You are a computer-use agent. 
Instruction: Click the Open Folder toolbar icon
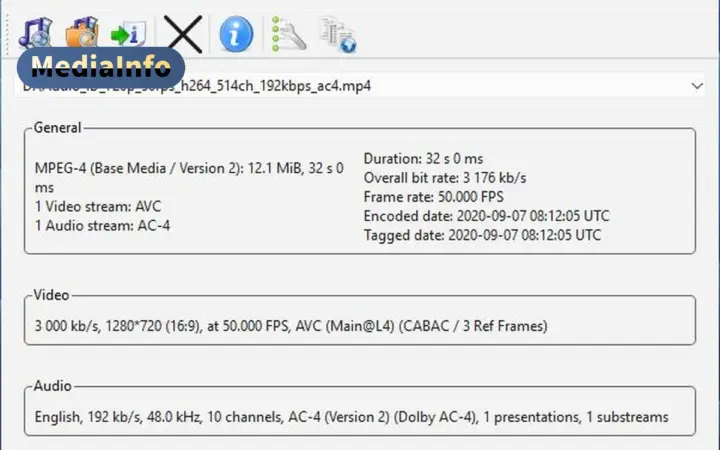82,32
